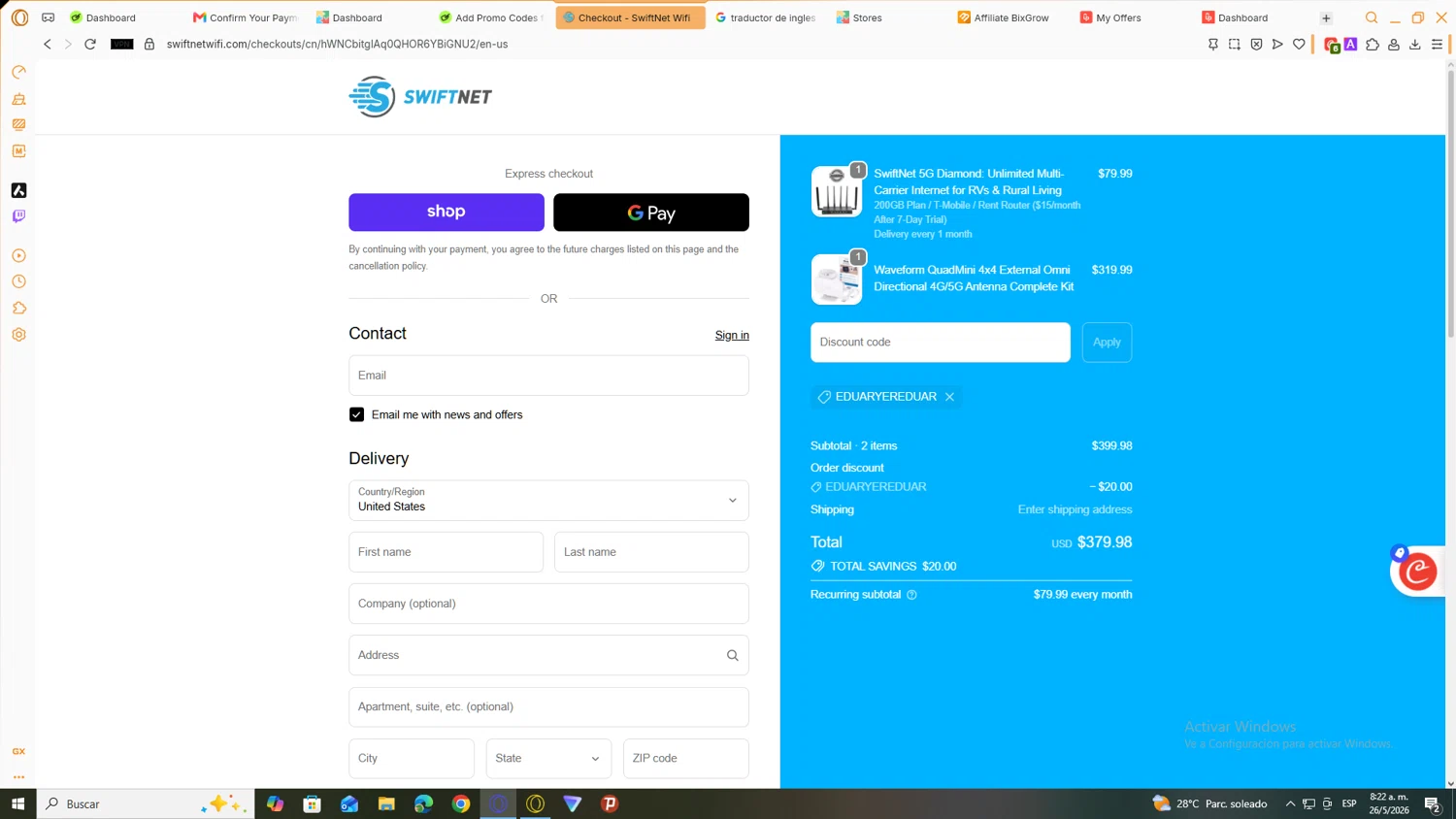Open Microsoft Edge from the taskbar
Viewport: 1456px width, 819px height.
coord(423,803)
